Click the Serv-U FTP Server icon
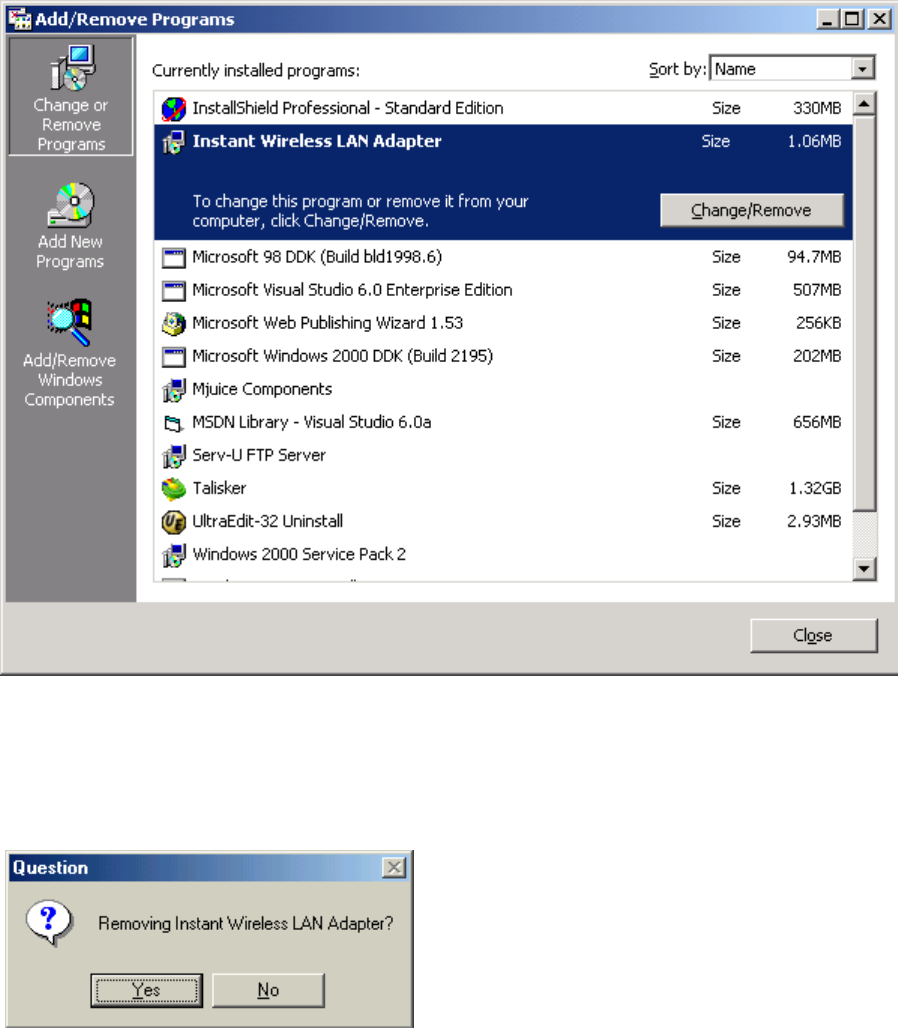This screenshot has width=898, height=1028. [x=174, y=456]
